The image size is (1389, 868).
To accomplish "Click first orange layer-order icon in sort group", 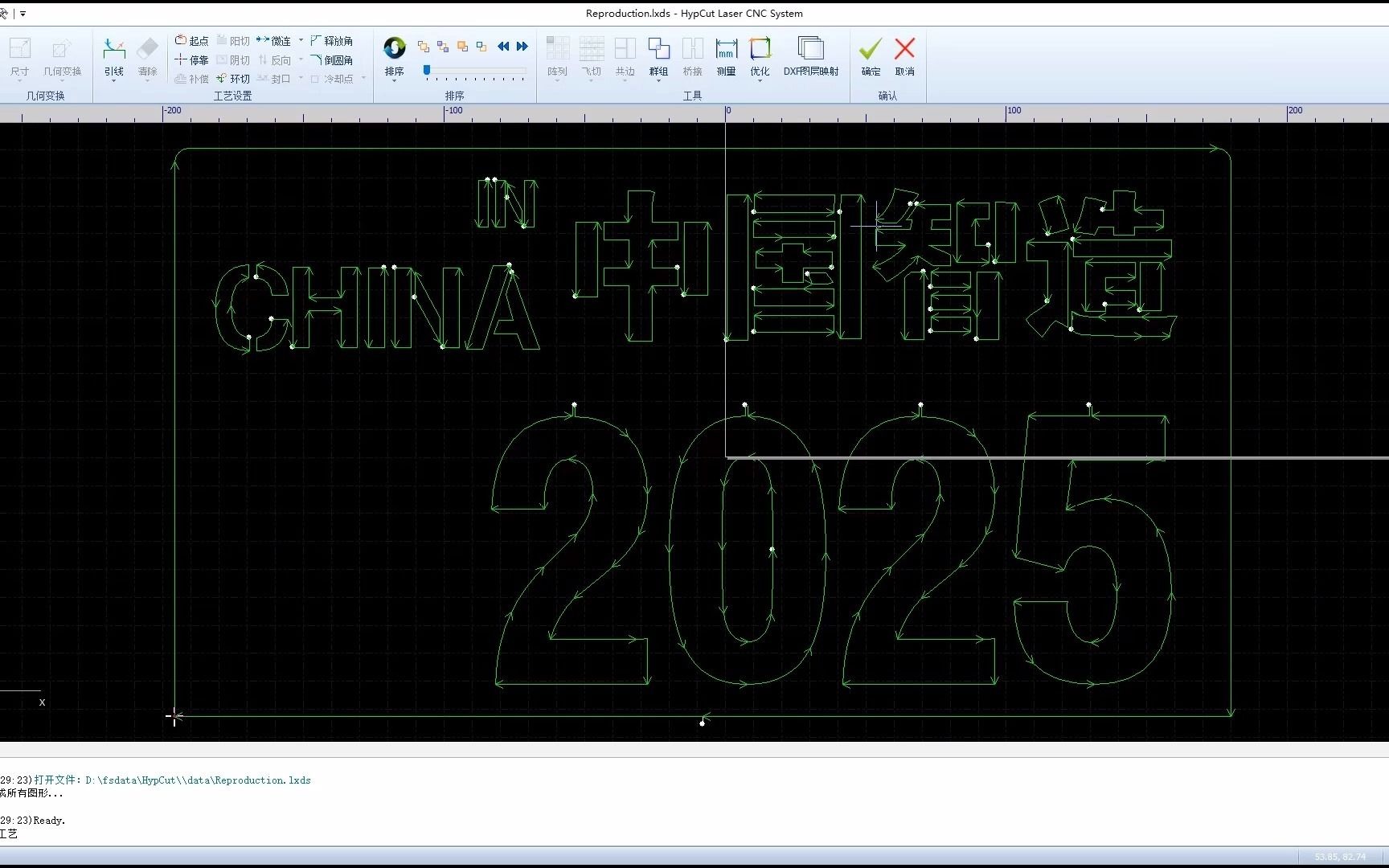I will [x=424, y=47].
